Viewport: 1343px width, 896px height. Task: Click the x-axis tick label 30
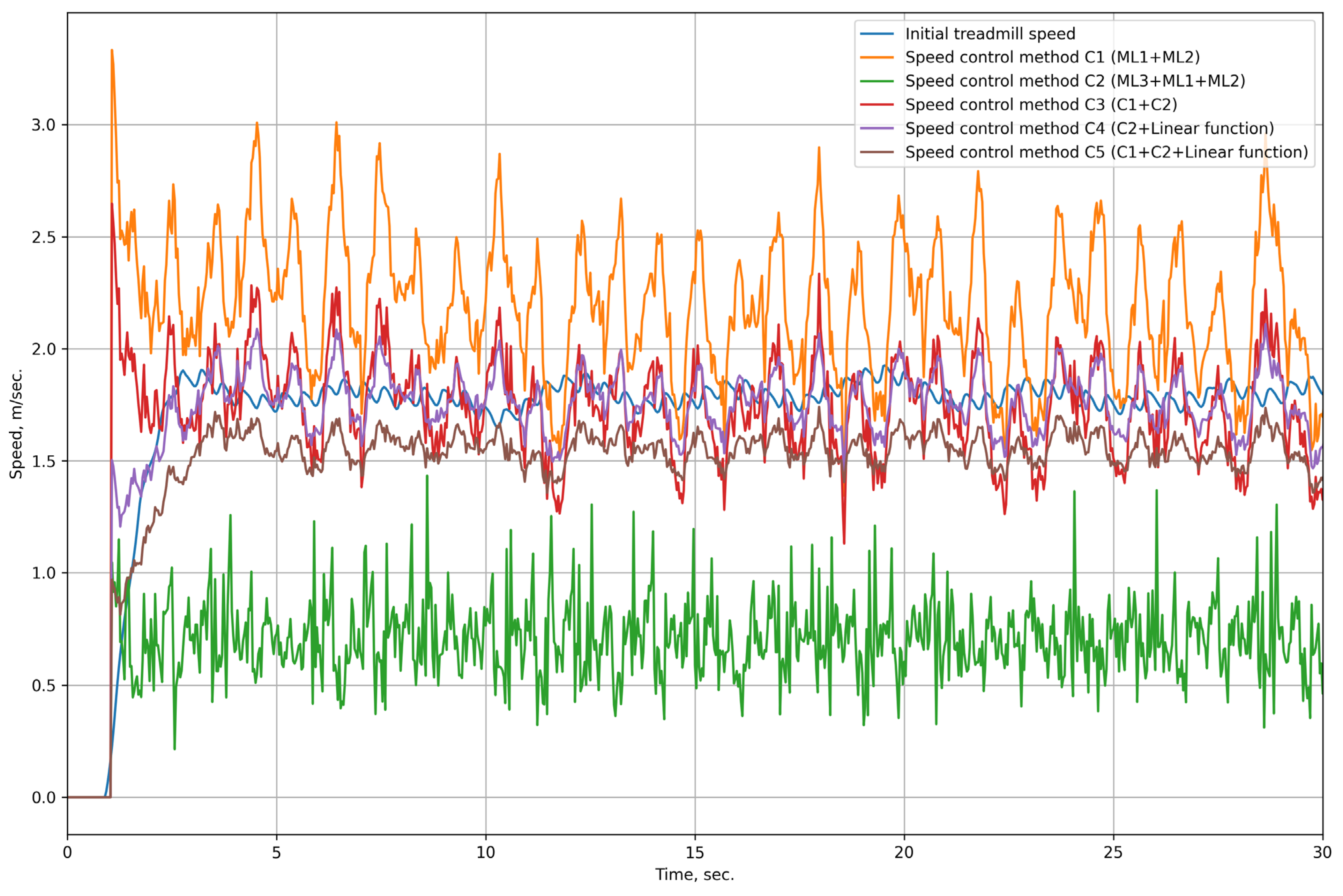click(1322, 853)
